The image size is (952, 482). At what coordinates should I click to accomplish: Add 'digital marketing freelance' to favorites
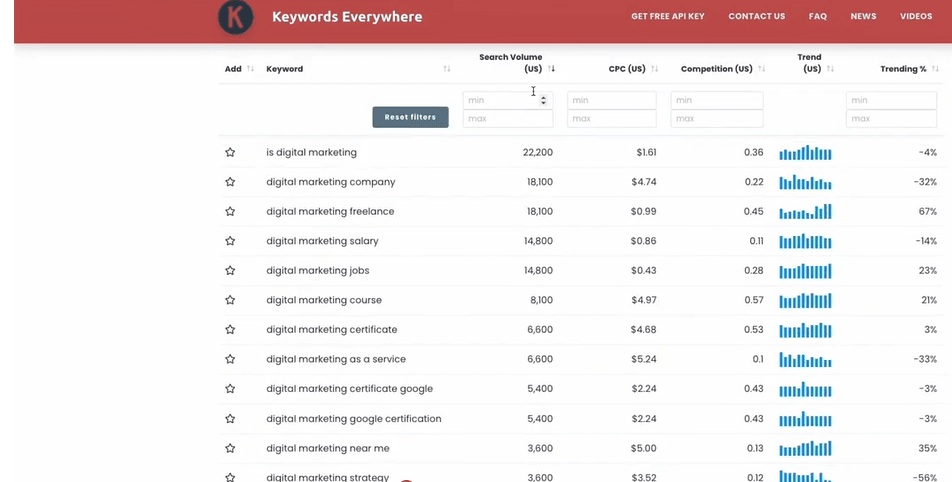pos(230,211)
